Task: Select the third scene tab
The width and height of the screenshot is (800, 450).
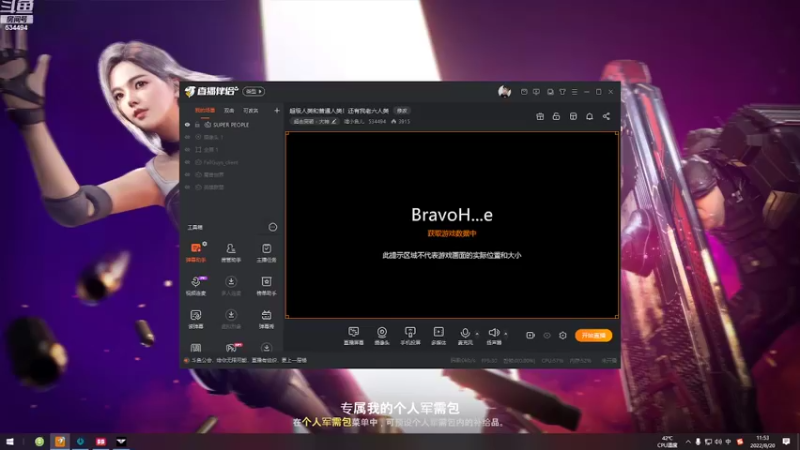Action: pyautogui.click(x=251, y=110)
